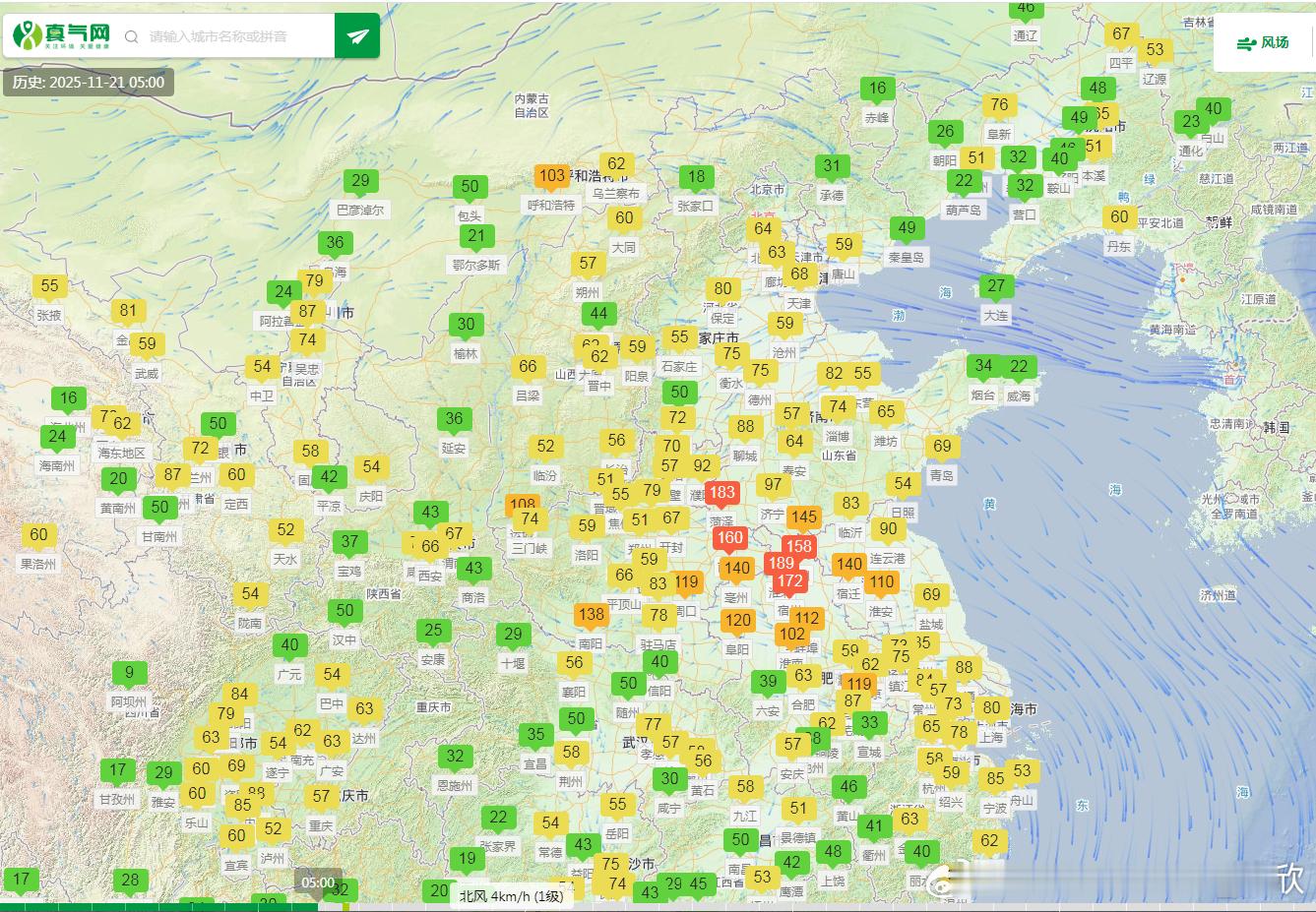Click the 27 AQI marker for 大连
1316x912 pixels.
997,286
